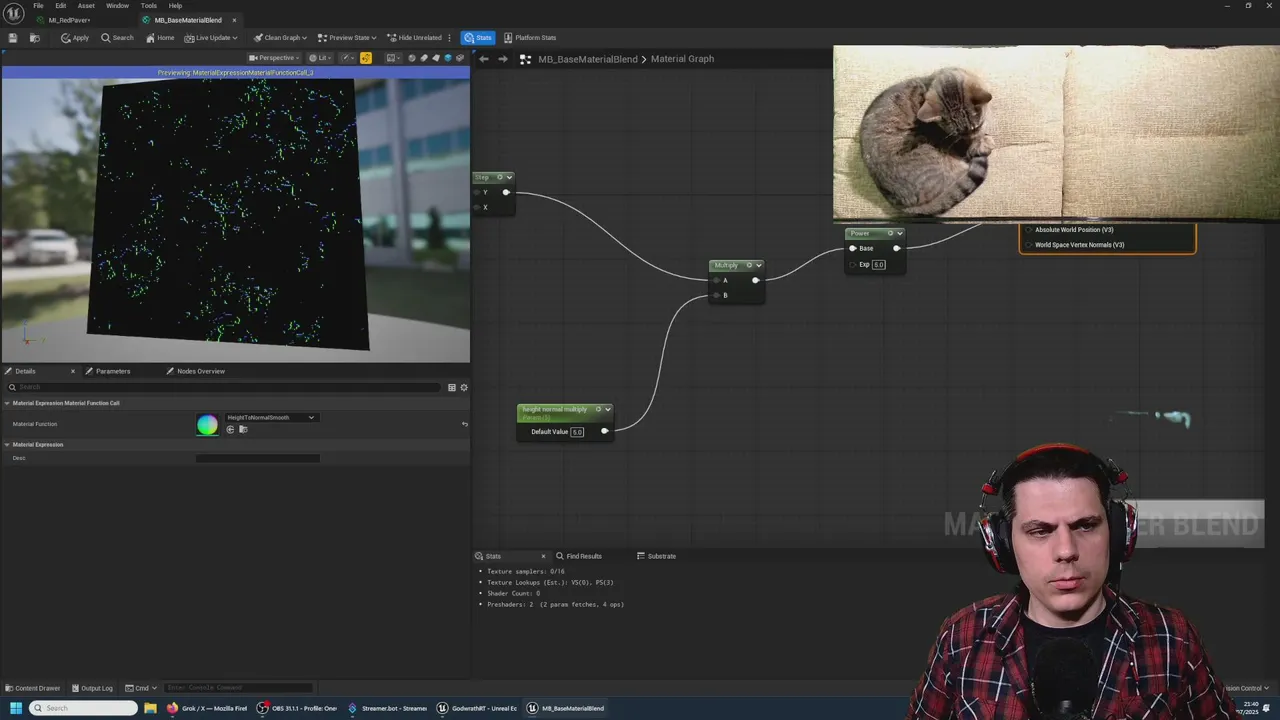Click the height normal multiply Default Value field
1280x720 pixels.
click(577, 432)
